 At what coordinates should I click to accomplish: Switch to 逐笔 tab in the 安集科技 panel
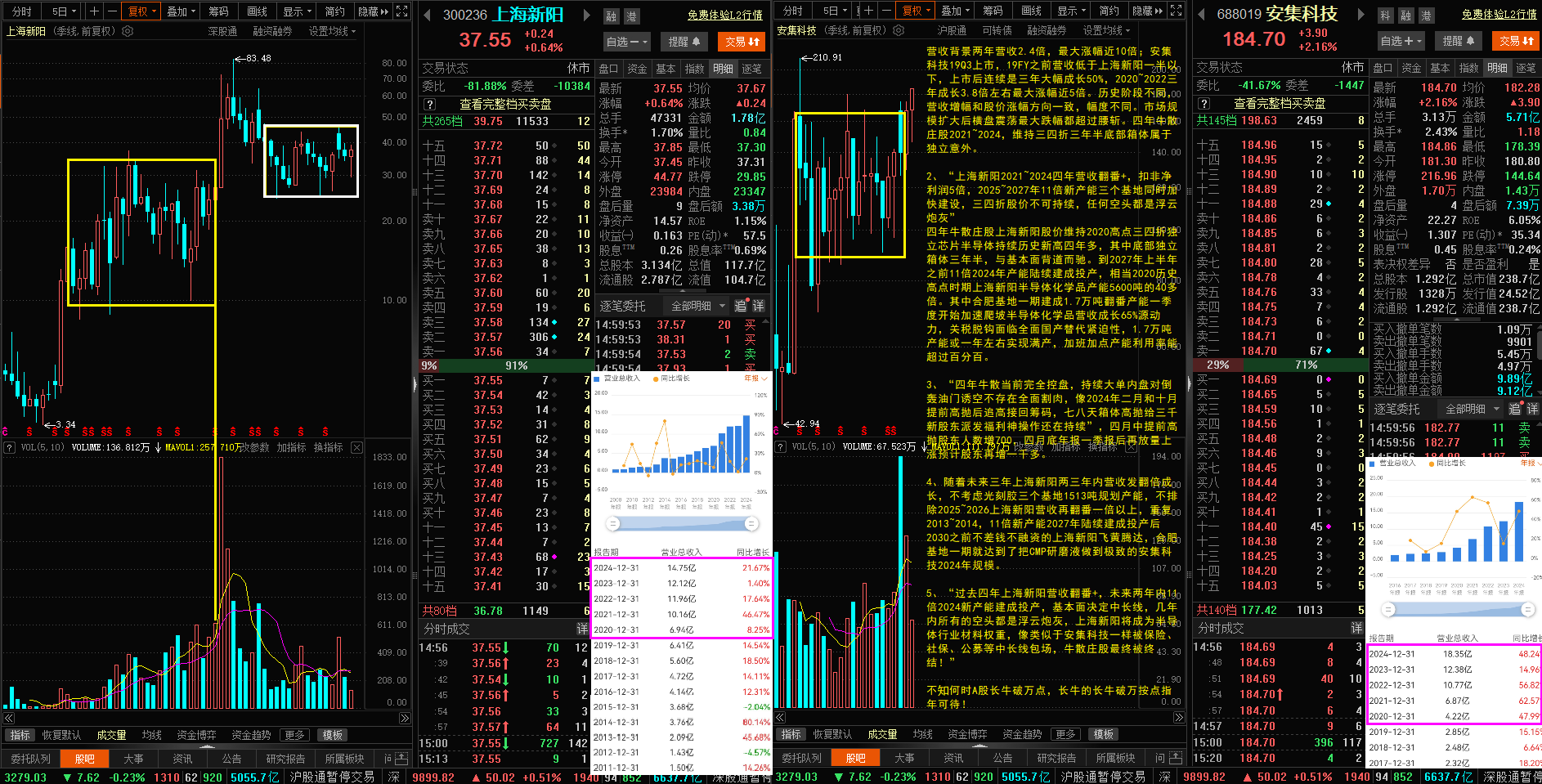[1526, 68]
